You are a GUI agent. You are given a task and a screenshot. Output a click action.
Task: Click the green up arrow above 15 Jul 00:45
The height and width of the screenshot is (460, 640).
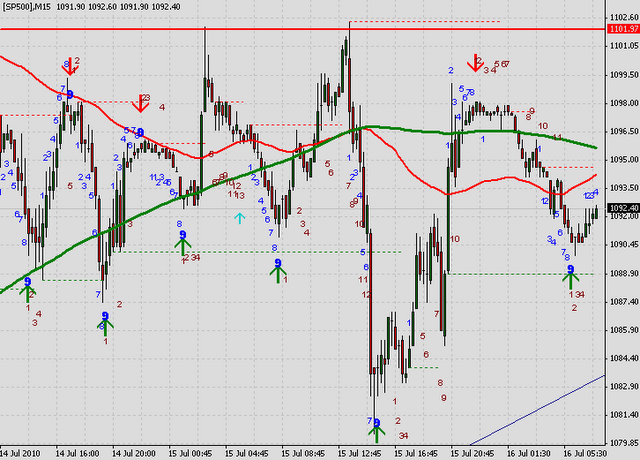click(x=182, y=242)
